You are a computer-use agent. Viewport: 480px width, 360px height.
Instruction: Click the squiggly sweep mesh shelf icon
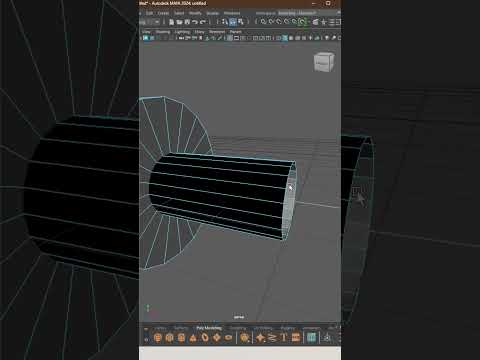coord(272,338)
